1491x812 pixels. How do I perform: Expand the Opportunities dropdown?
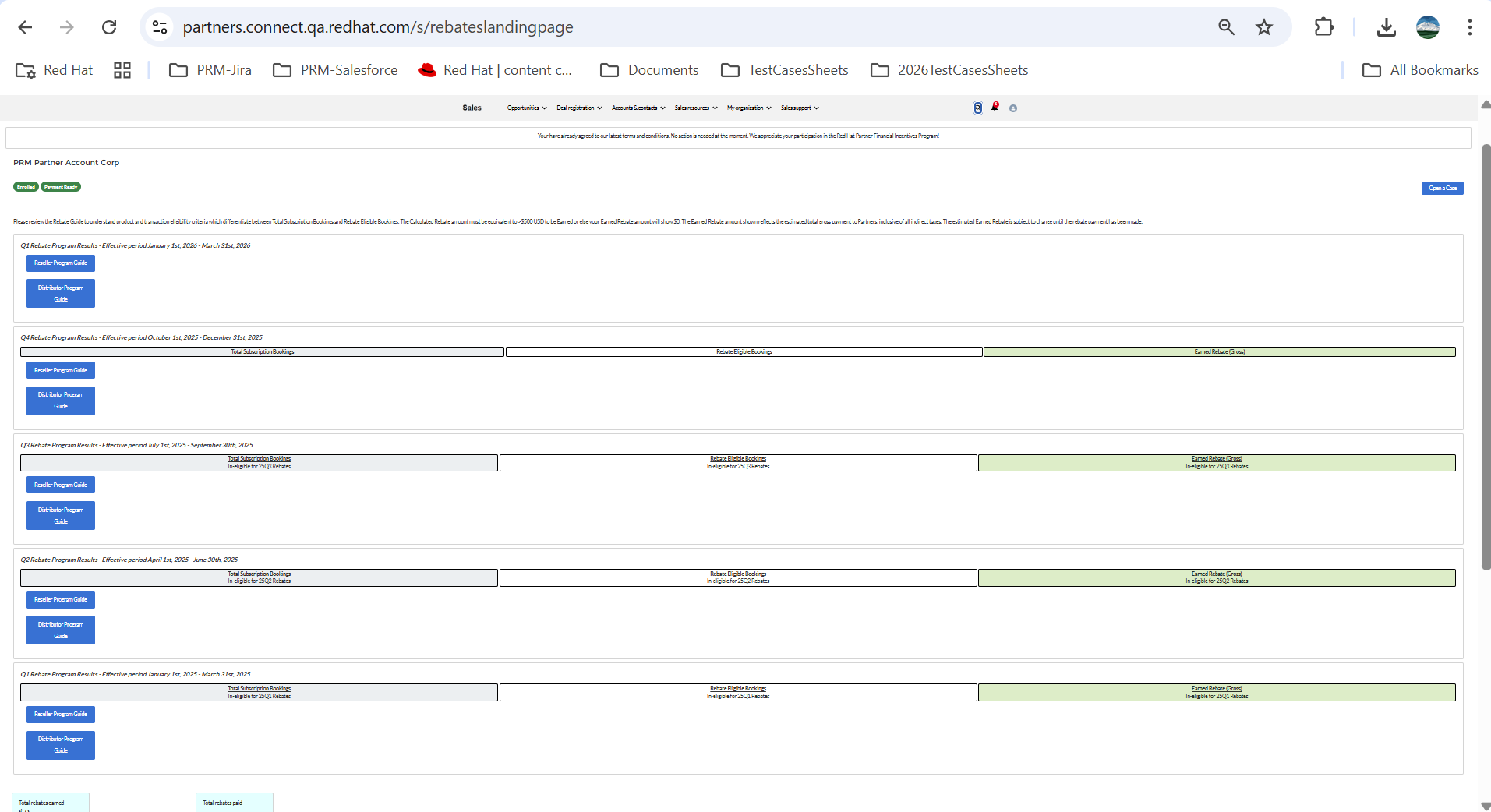click(527, 108)
